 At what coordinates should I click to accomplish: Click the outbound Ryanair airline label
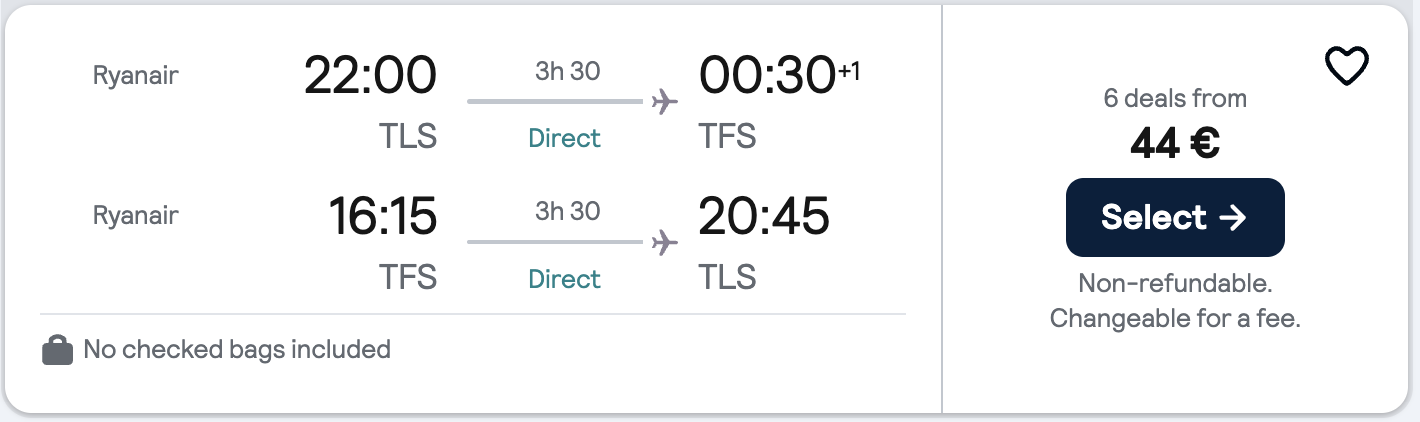(135, 75)
